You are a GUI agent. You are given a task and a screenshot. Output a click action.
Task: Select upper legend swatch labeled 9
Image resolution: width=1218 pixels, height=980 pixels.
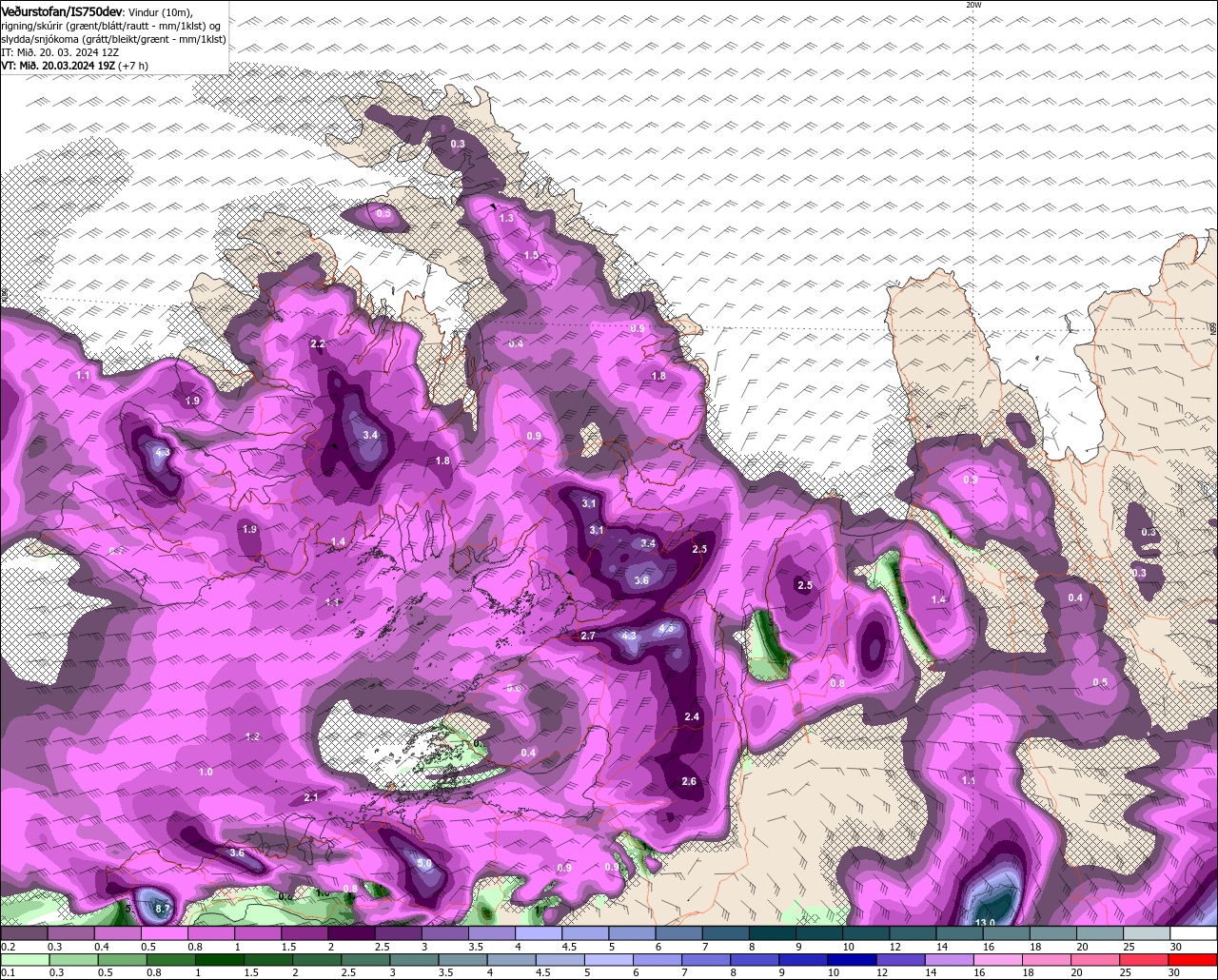pos(819,933)
